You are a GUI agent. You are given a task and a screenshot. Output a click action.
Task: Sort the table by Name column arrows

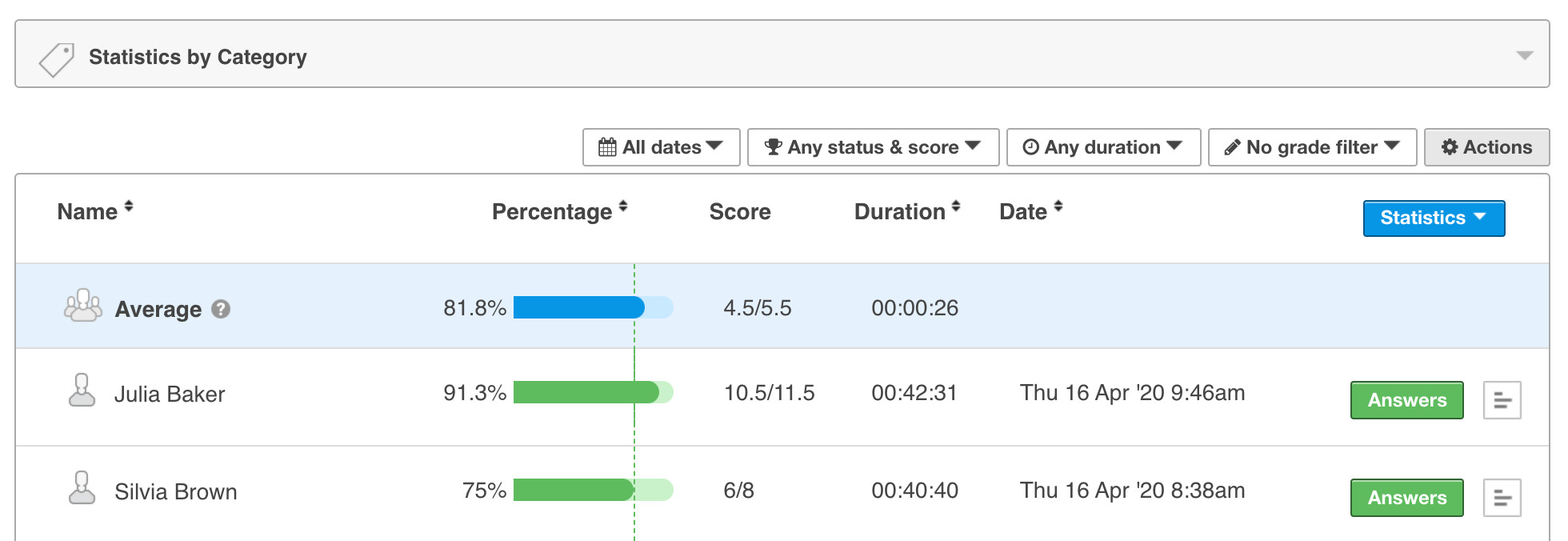point(128,207)
